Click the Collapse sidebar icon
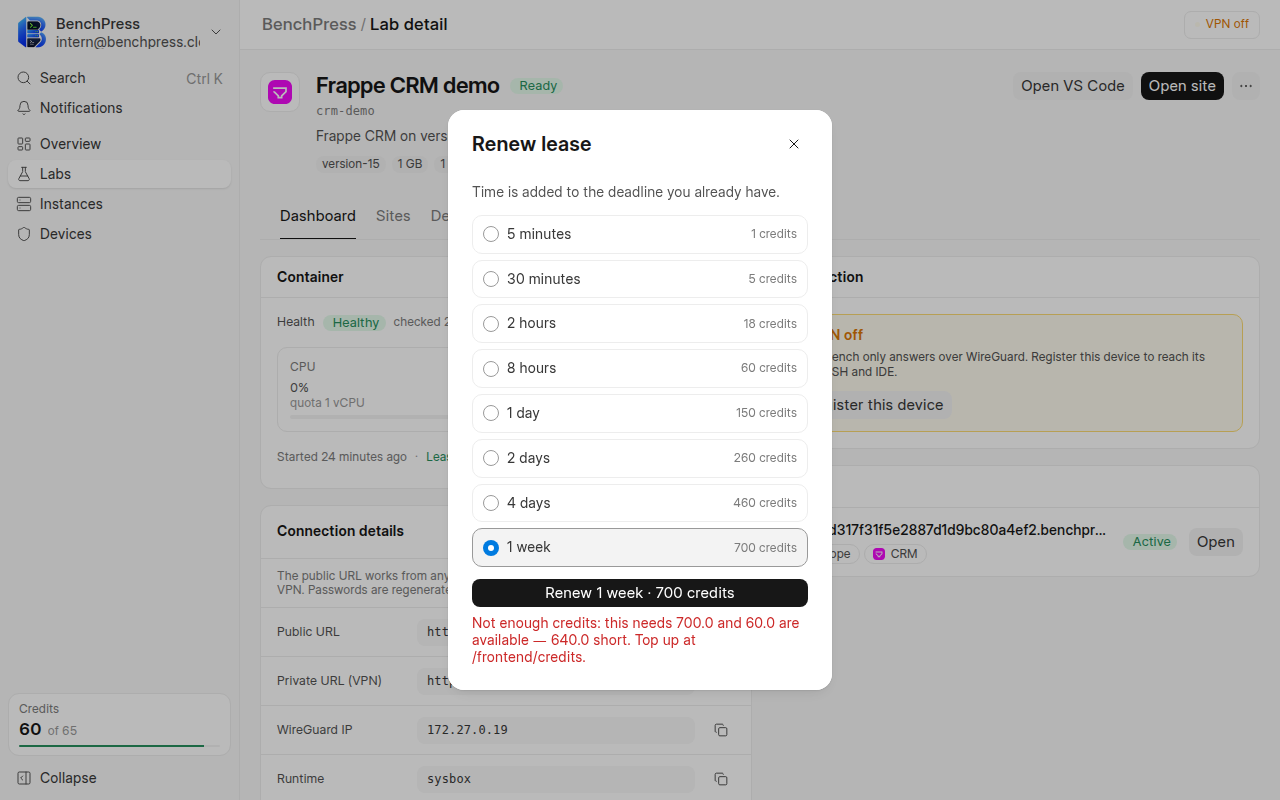Viewport: 1280px width, 800px height. (x=24, y=778)
